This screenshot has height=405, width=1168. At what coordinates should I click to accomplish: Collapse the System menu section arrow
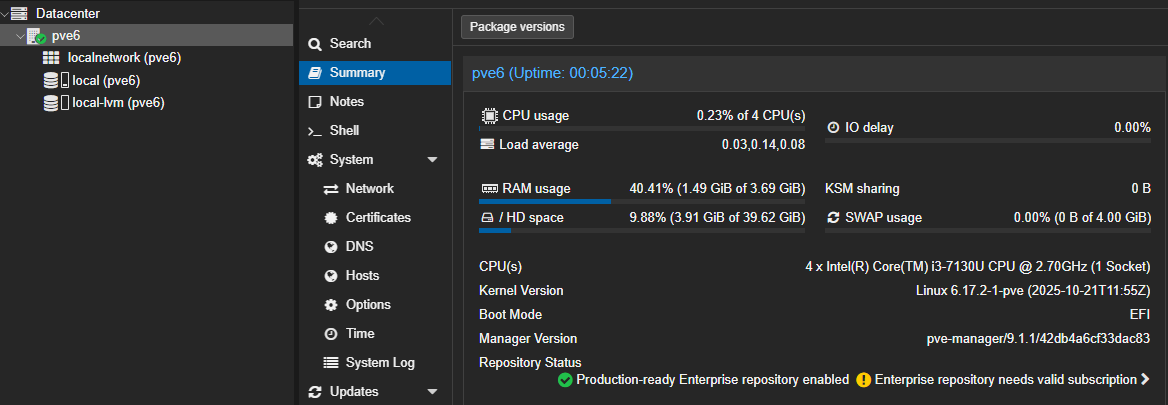coord(432,160)
